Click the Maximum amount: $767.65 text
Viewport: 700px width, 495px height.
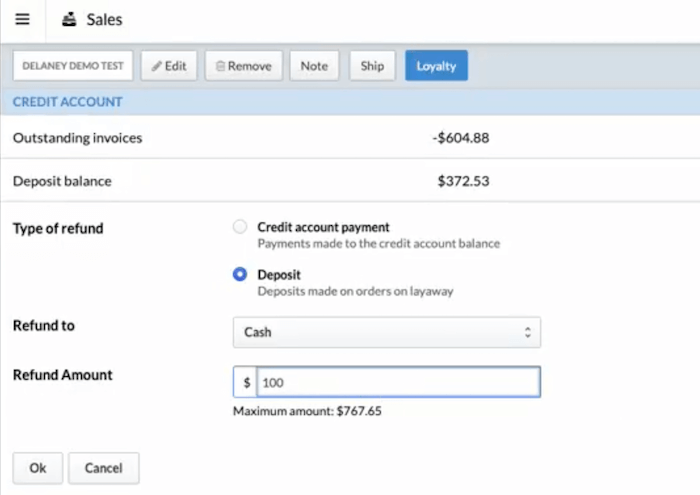[307, 411]
